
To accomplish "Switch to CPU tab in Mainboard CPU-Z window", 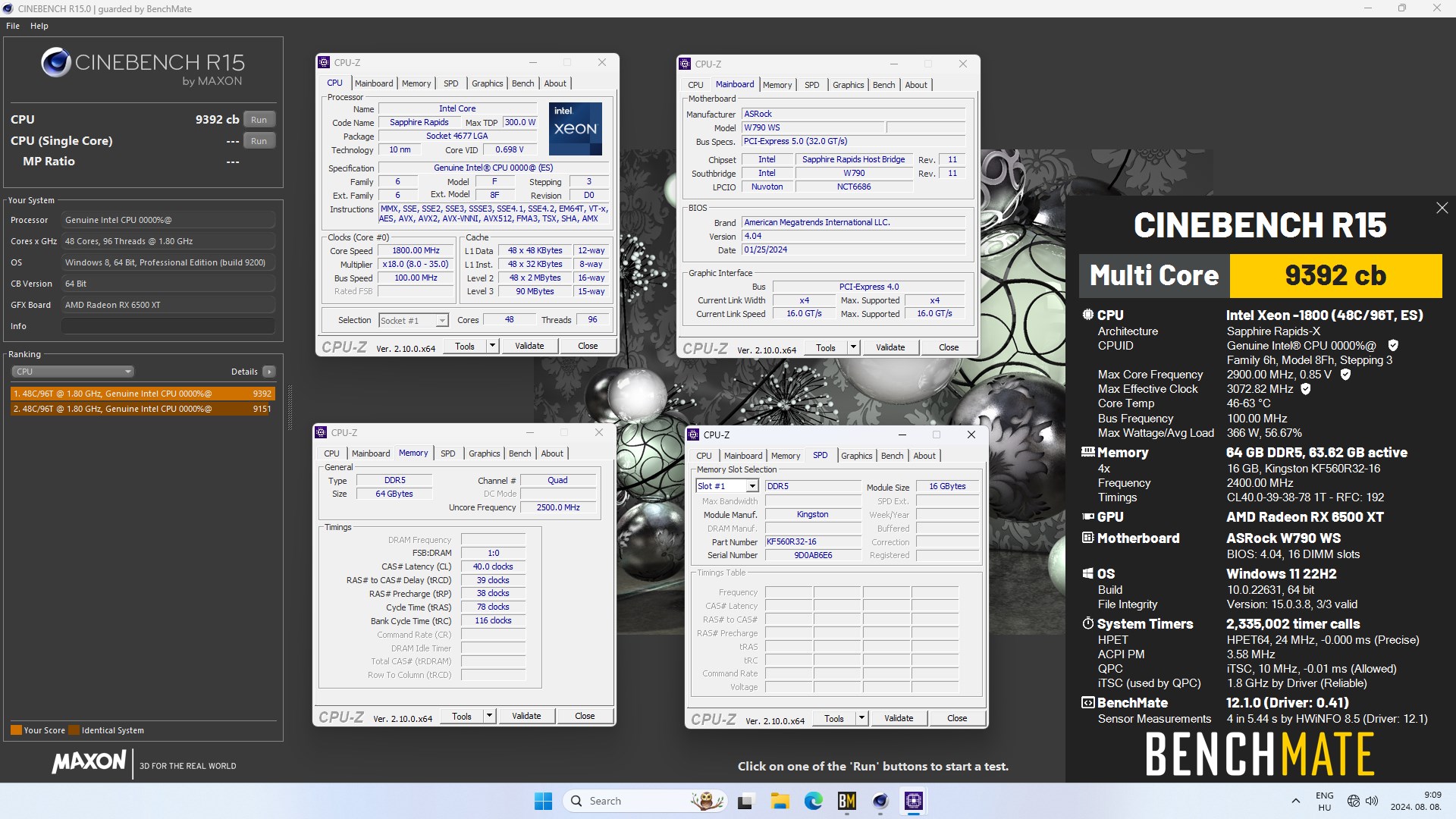I will click(695, 85).
